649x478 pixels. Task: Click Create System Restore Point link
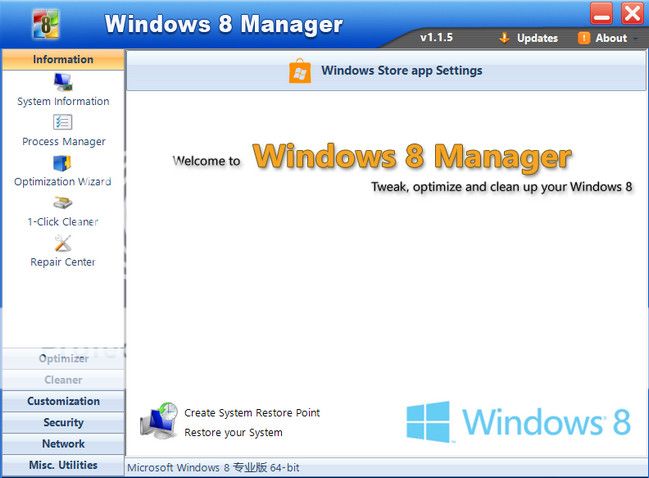point(252,413)
